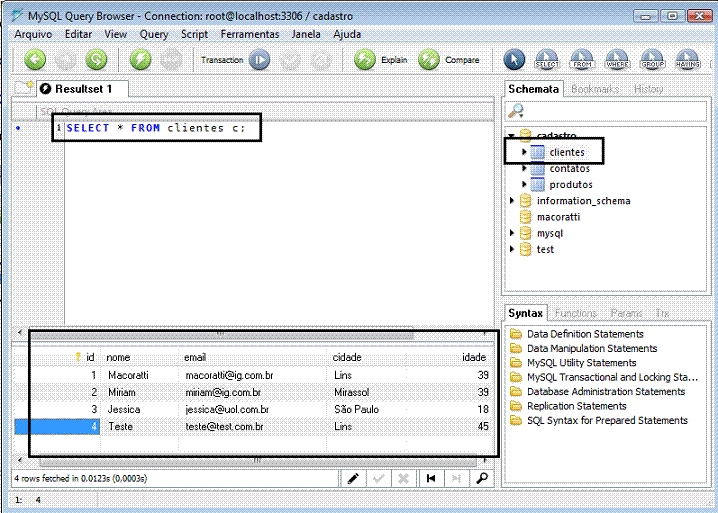Switch to the Functions tab
718x513 pixels.
(576, 313)
